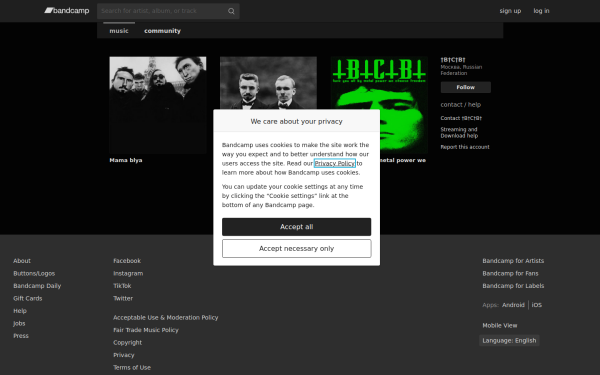Open Bandcamp for Fans
The image size is (600, 375).
510,274
